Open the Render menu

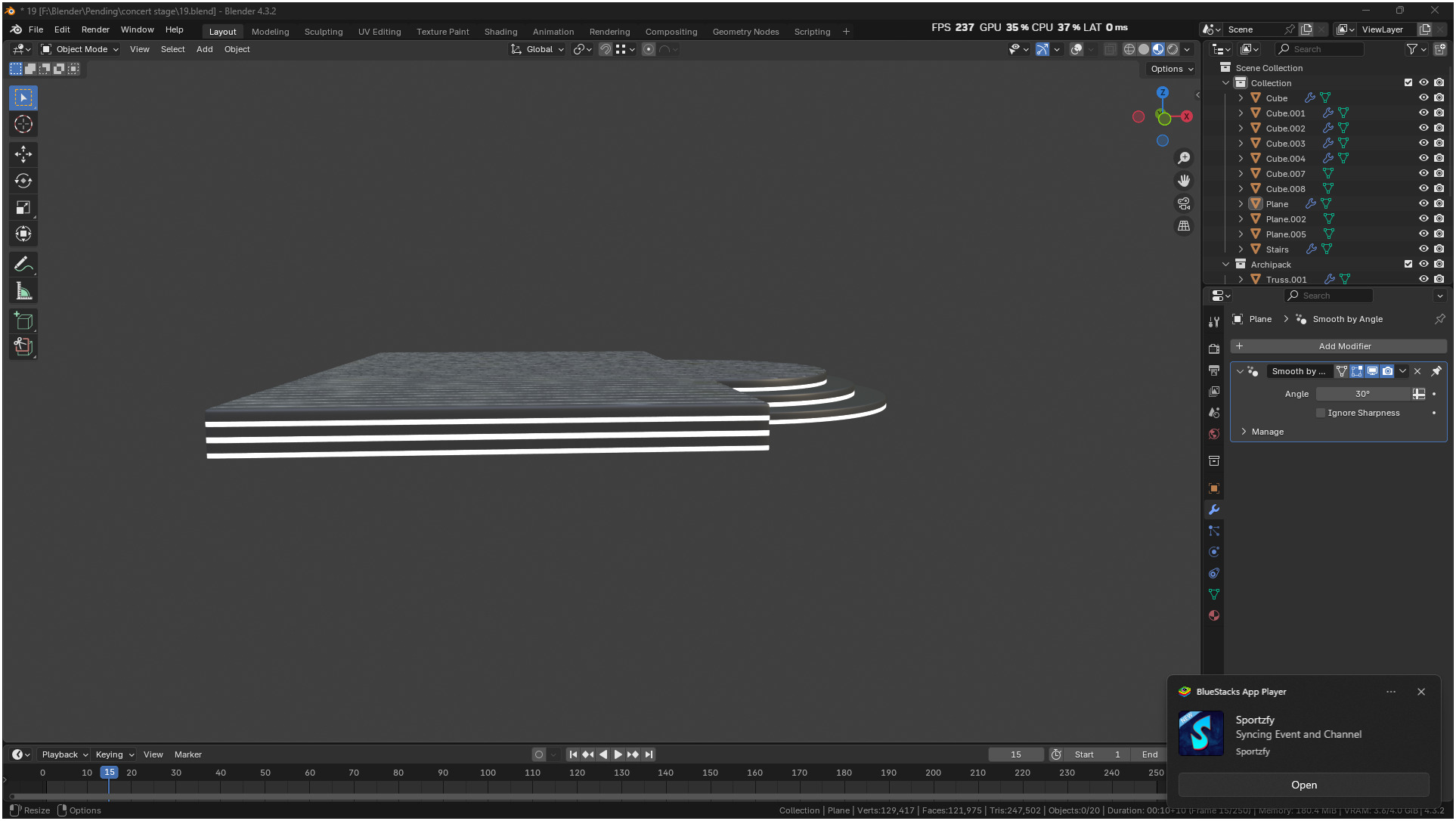pos(95,29)
